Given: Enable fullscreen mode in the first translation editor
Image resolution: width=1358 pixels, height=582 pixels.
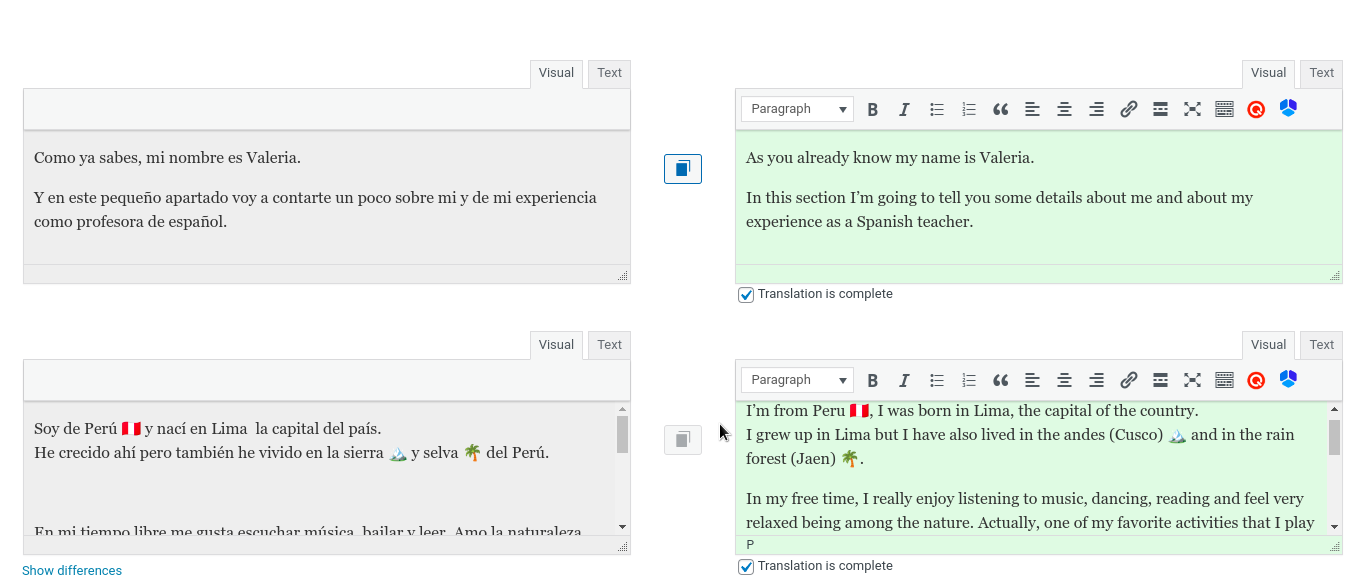Looking at the screenshot, I should coord(1192,110).
